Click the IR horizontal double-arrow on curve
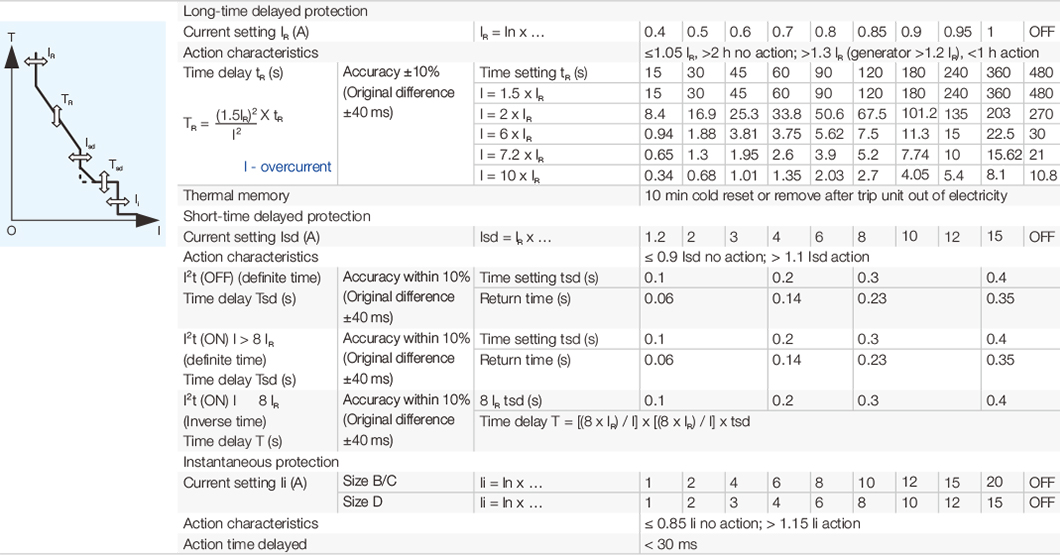This screenshot has height=555, width=1060. point(36,62)
